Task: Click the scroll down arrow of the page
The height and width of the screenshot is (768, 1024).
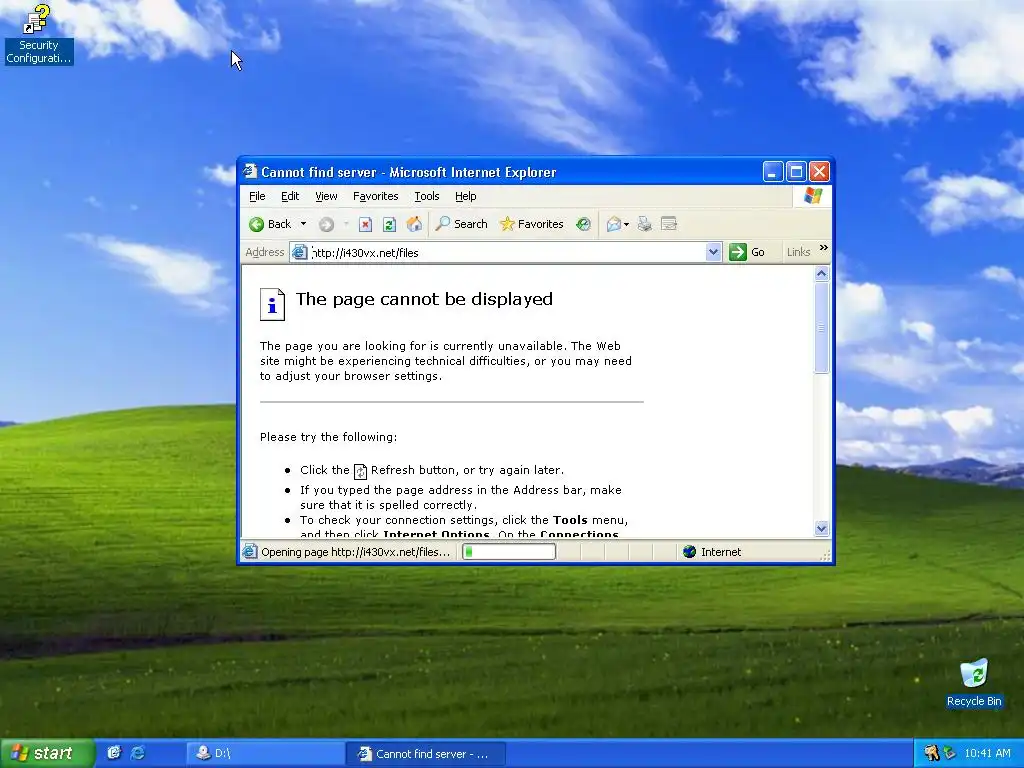Action: (x=822, y=528)
